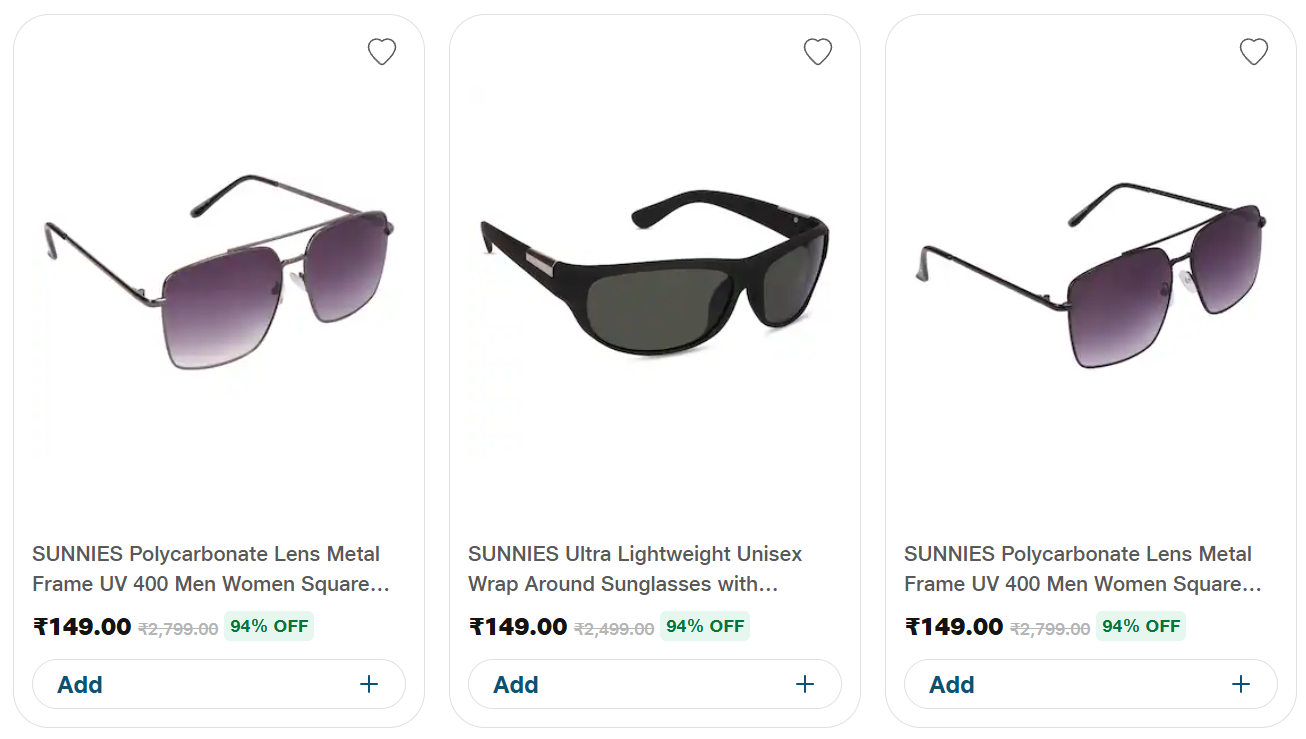Open the grey-frame square sunglasses product image
The image size is (1306, 739).
click(218, 272)
